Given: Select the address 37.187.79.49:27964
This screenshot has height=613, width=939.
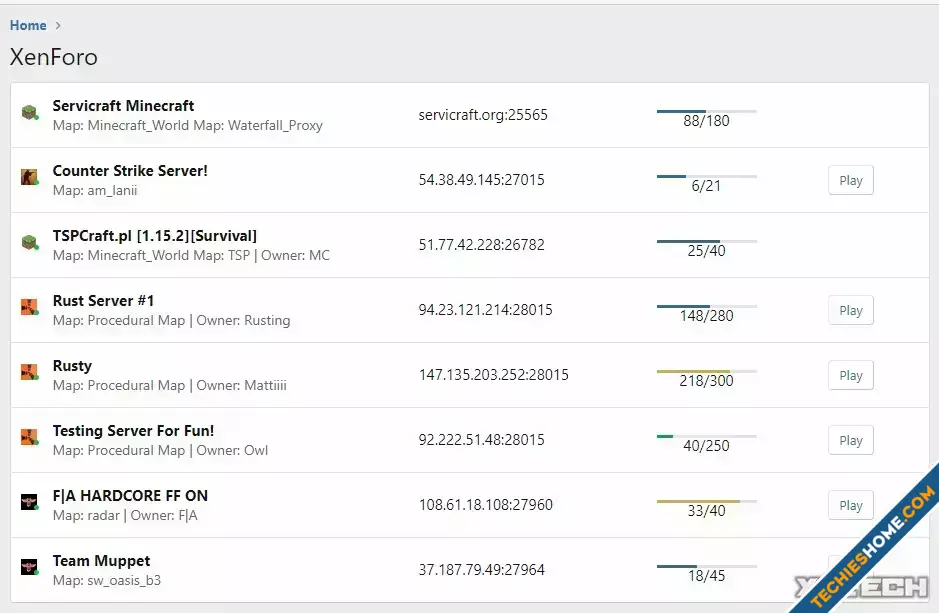Looking at the screenshot, I should [481, 569].
